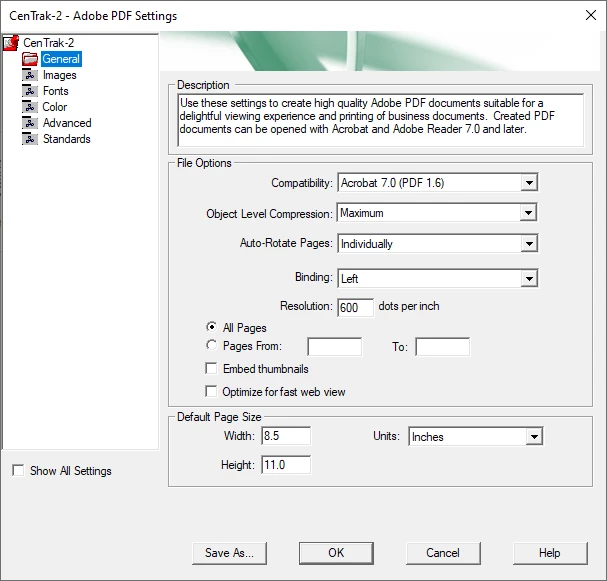
Task: Click the icon next to Fonts
Action: [30, 91]
